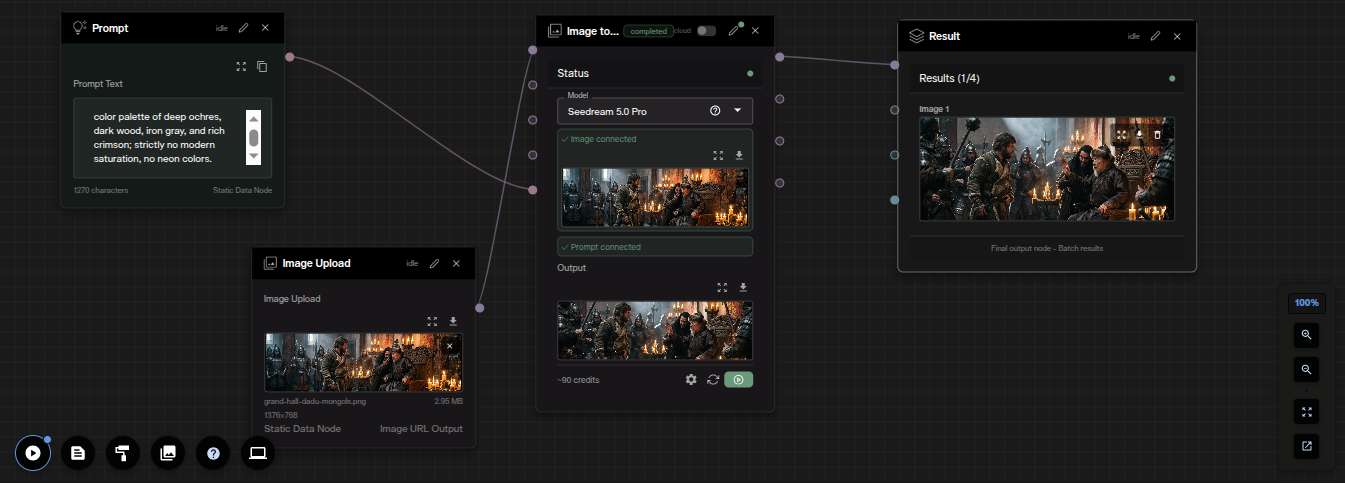Remove the uploaded image with the X overlay

coord(449,346)
